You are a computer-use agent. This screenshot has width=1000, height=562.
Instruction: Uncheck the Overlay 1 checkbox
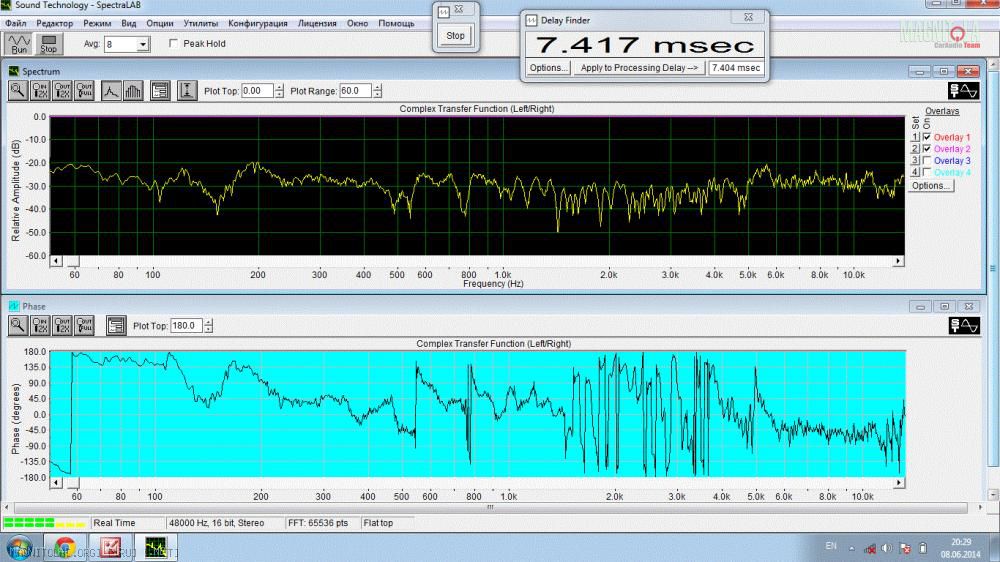[x=927, y=137]
